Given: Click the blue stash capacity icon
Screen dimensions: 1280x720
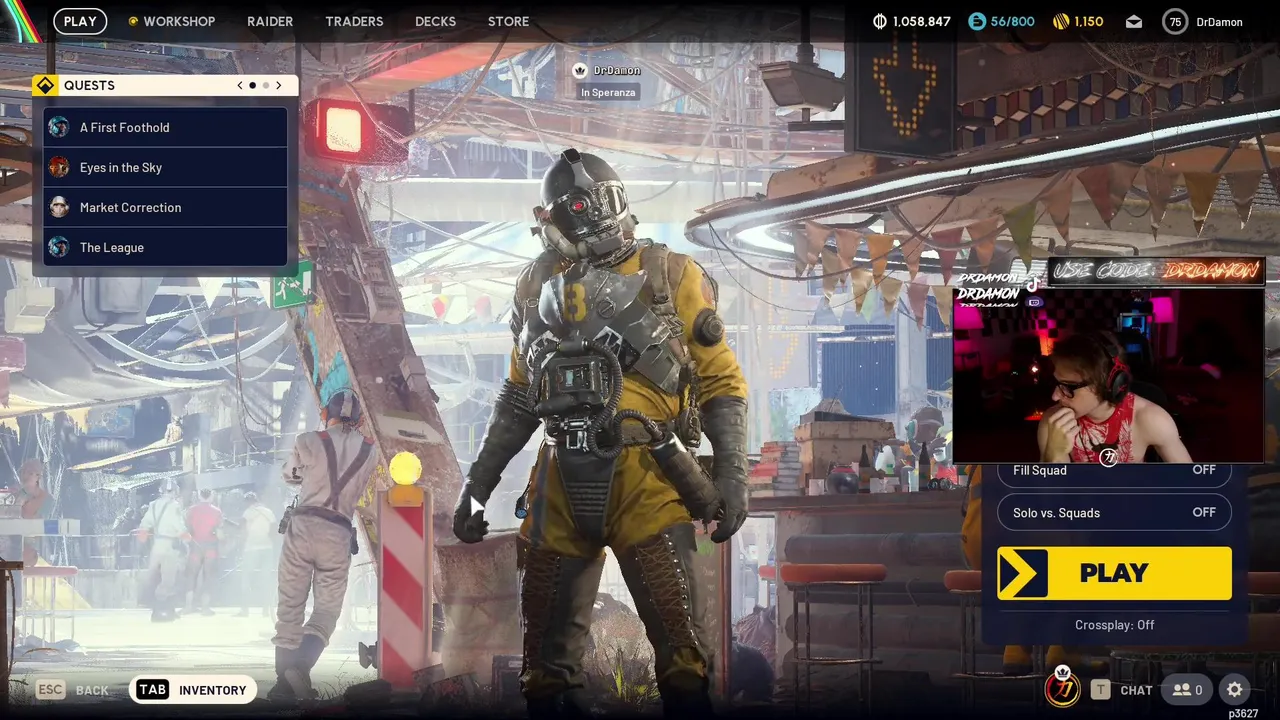Looking at the screenshot, I should point(977,21).
